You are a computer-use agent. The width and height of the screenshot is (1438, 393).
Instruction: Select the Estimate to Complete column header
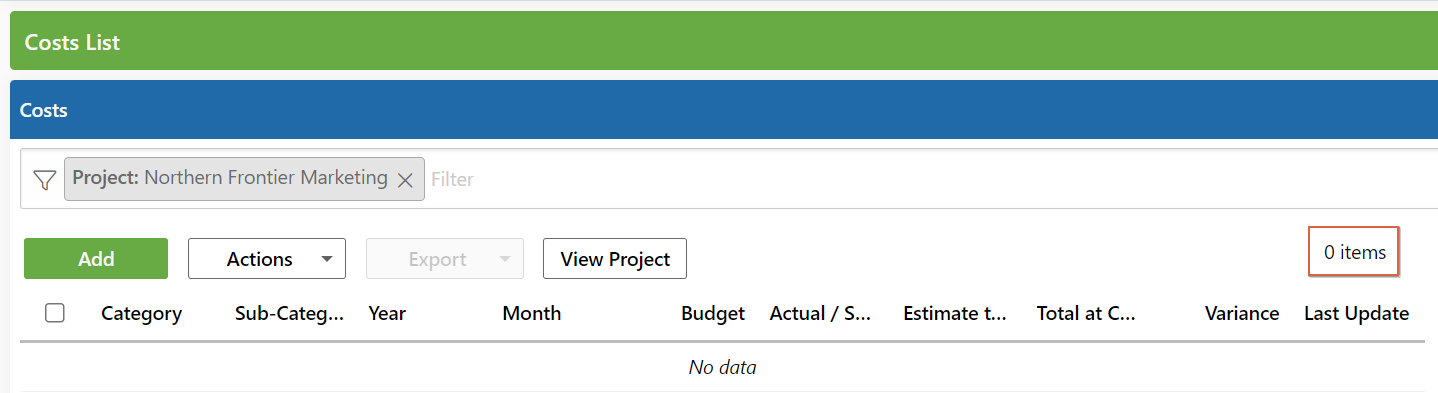tap(955, 313)
